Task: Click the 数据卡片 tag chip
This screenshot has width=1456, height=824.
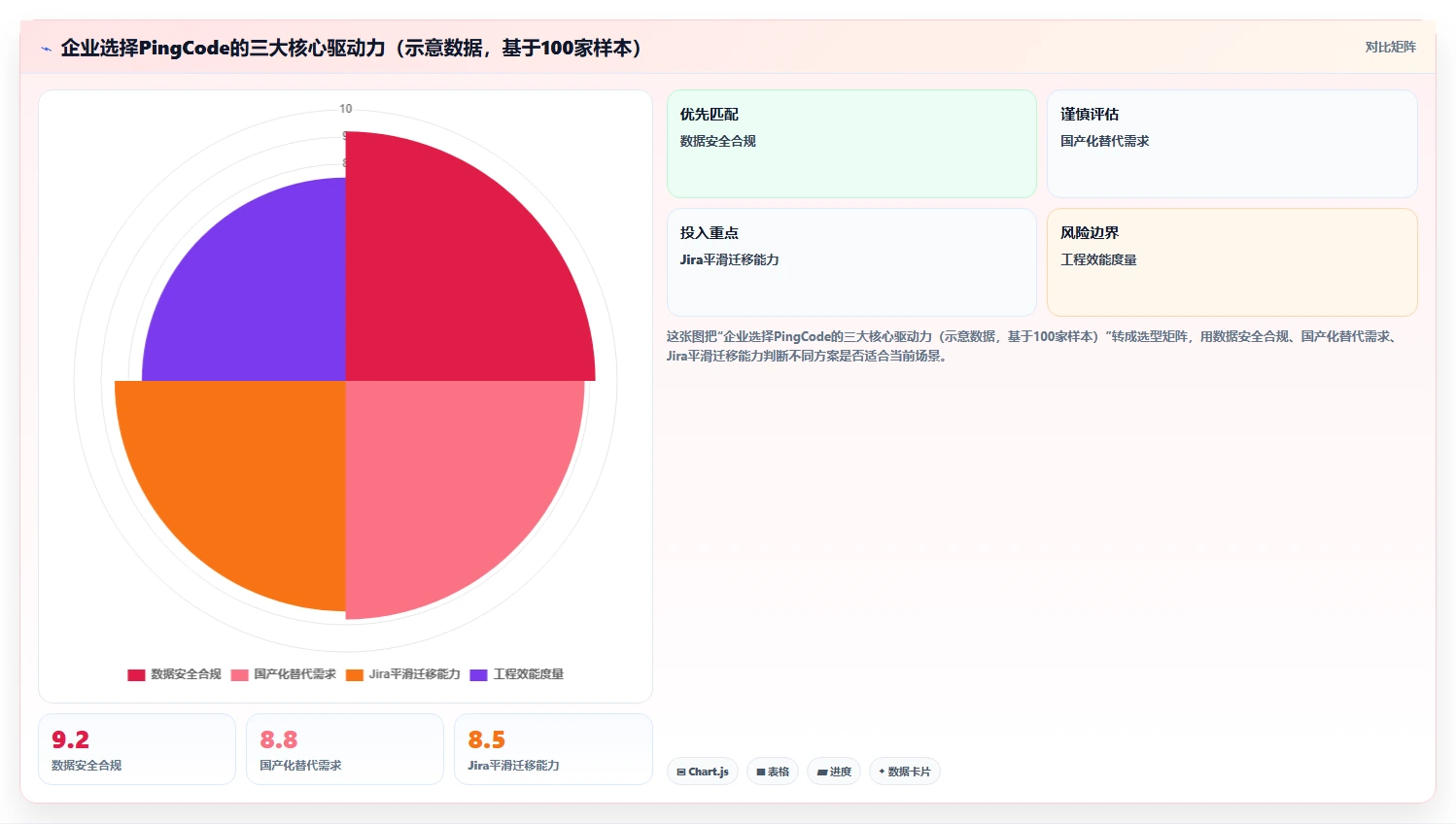Action: (x=905, y=772)
